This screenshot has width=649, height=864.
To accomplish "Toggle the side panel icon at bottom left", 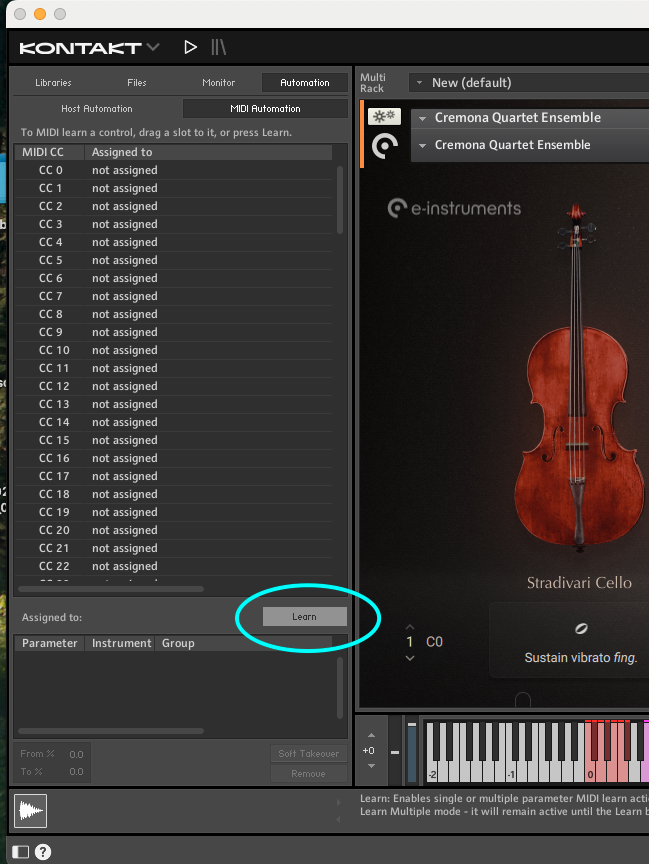I will click(x=20, y=852).
